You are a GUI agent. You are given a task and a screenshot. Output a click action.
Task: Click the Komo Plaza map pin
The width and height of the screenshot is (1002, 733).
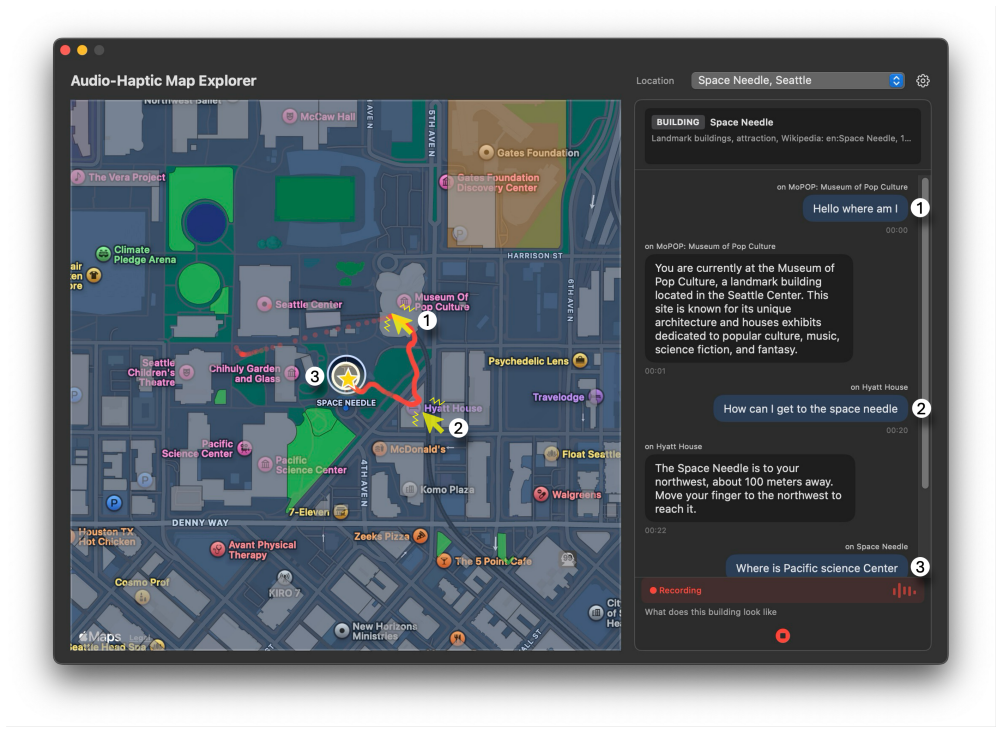(410, 490)
